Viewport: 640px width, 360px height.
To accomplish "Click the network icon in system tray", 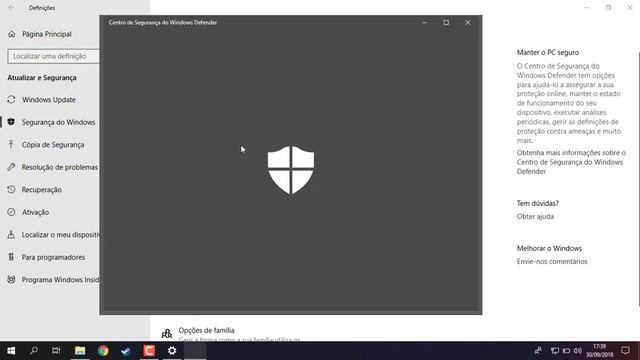I will [555, 351].
